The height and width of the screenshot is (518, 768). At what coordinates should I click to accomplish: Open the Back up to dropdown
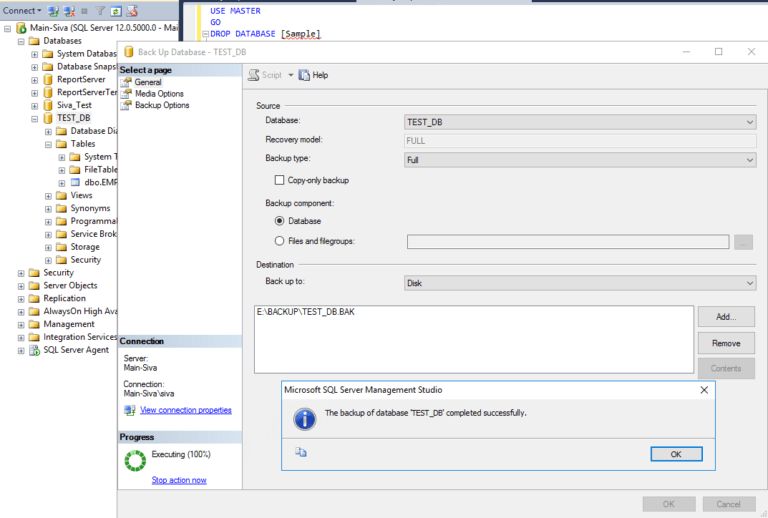tap(579, 283)
